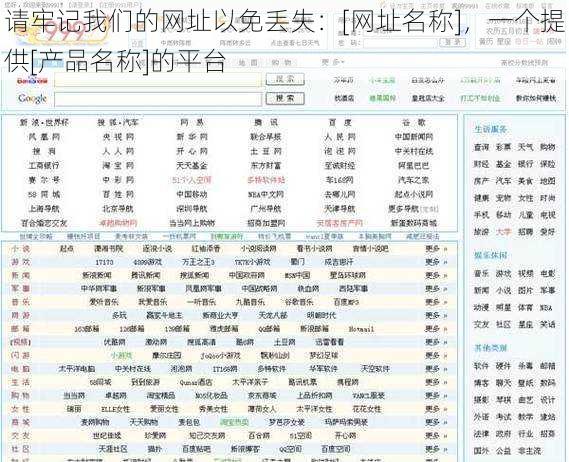Viewport: 569px width, 462px height.
Task: Expand 更多 in the 小说 row
Action: pyautogui.click(x=436, y=249)
